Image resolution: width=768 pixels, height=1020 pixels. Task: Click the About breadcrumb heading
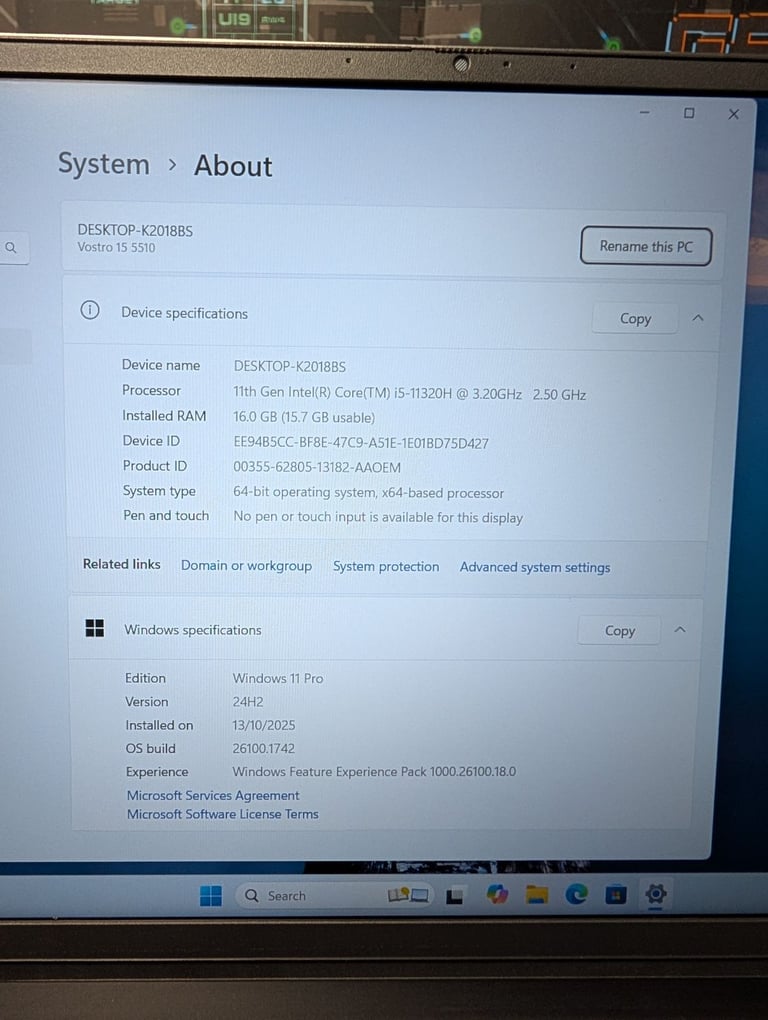(x=233, y=166)
